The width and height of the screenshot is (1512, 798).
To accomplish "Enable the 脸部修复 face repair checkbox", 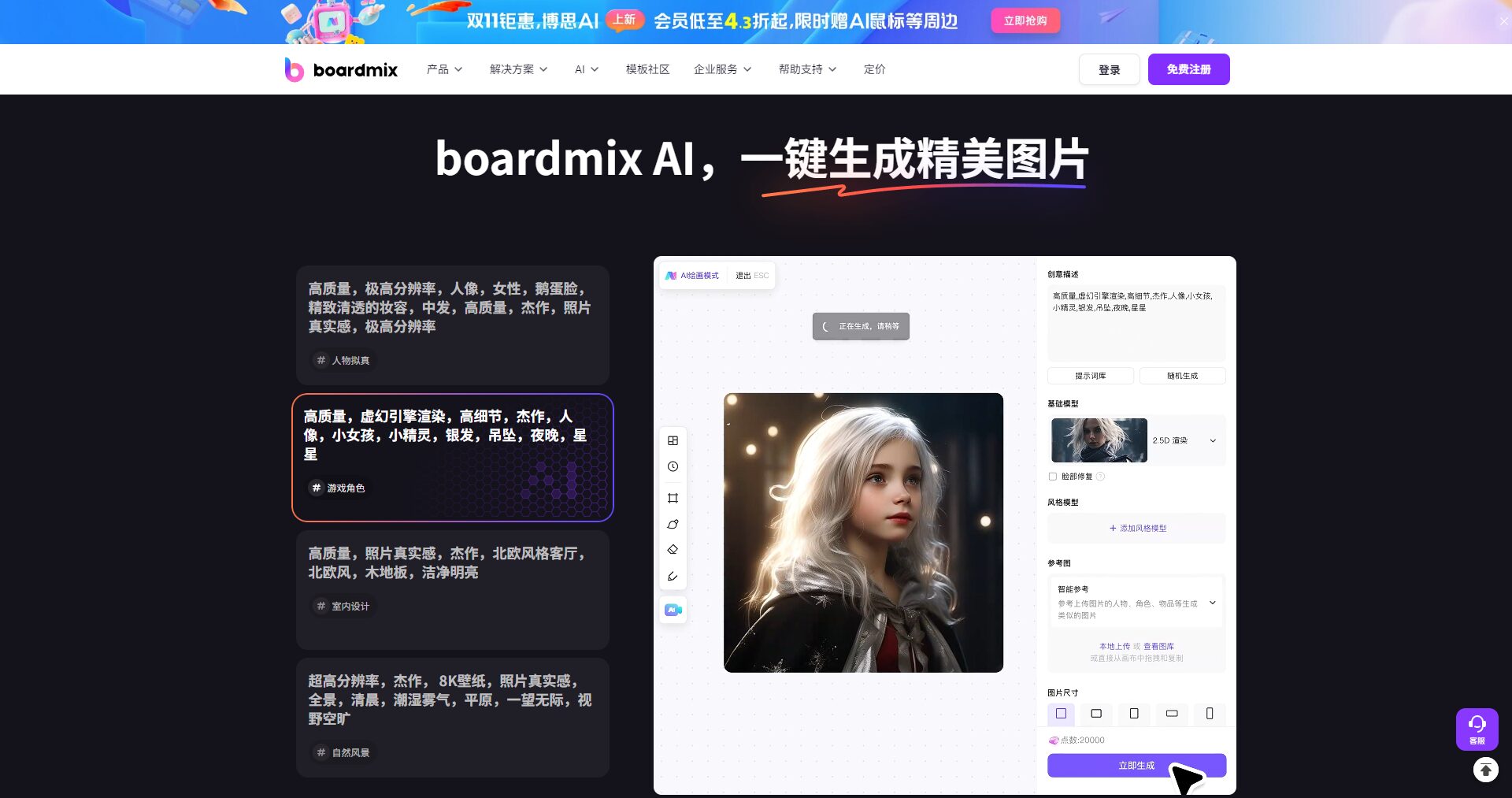I will point(1053,476).
